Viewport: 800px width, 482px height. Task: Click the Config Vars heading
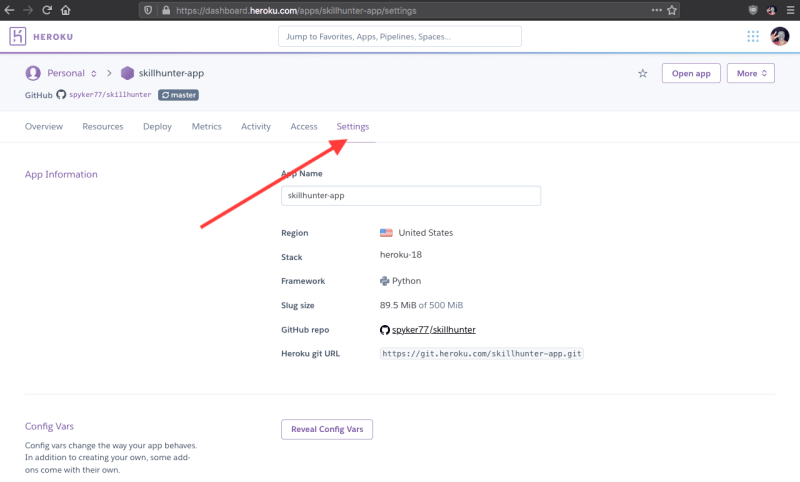point(49,426)
